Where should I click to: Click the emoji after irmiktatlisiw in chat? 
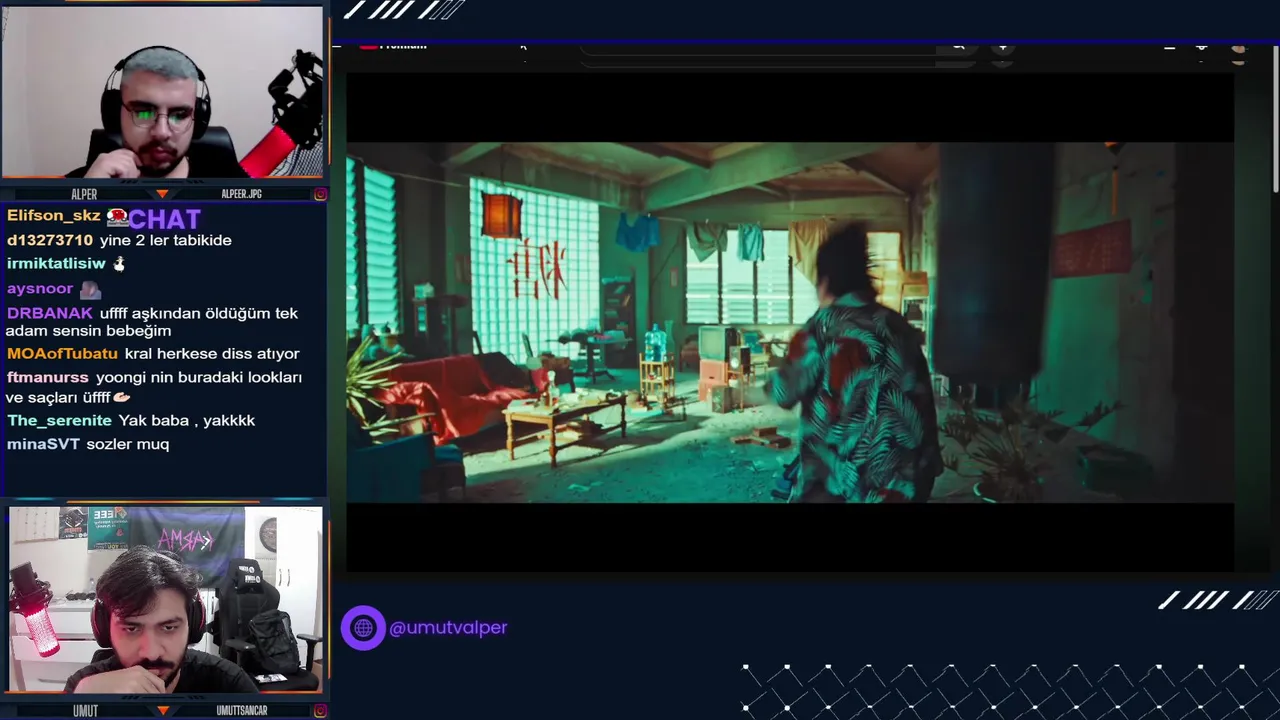(x=119, y=264)
